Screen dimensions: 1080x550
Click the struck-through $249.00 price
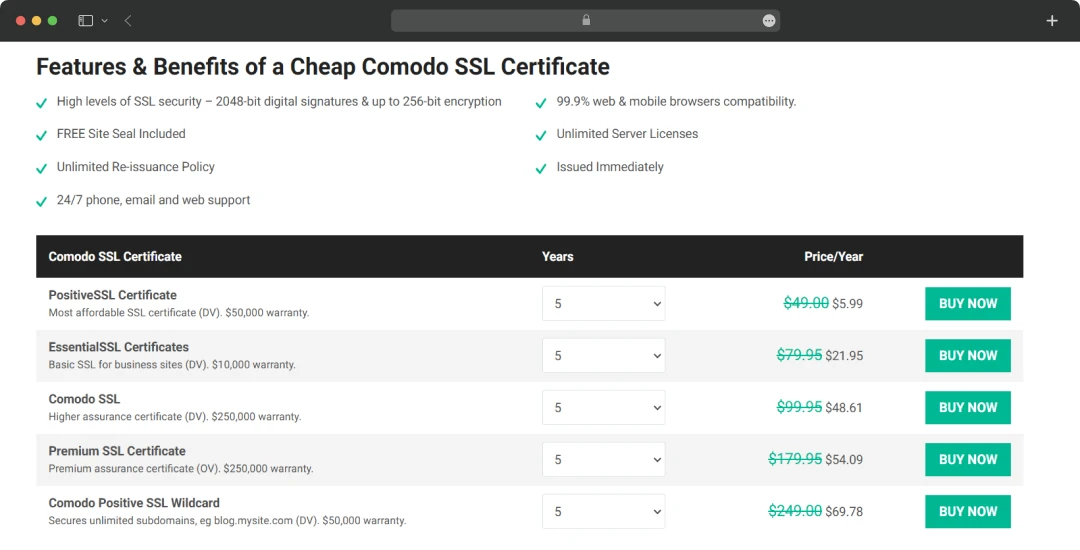pos(795,511)
